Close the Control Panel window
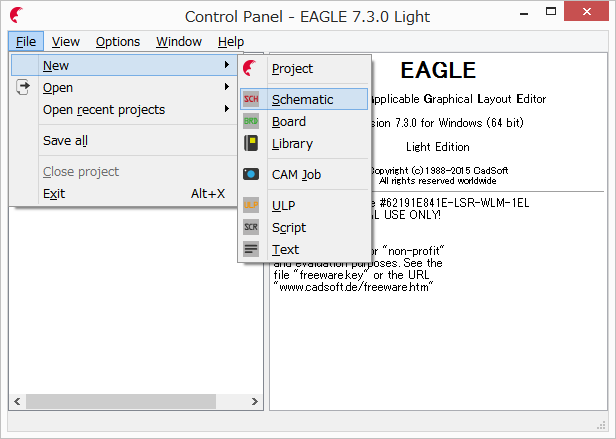 587,11
